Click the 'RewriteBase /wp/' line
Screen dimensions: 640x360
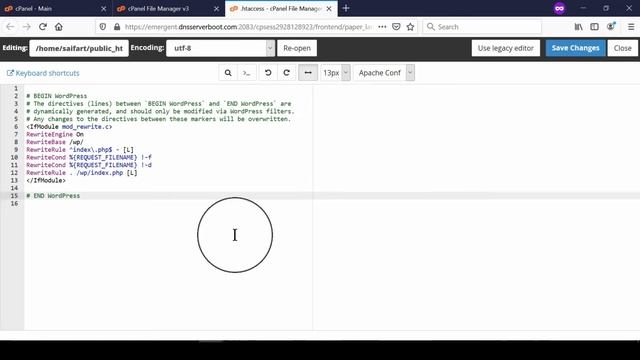click(x=55, y=142)
